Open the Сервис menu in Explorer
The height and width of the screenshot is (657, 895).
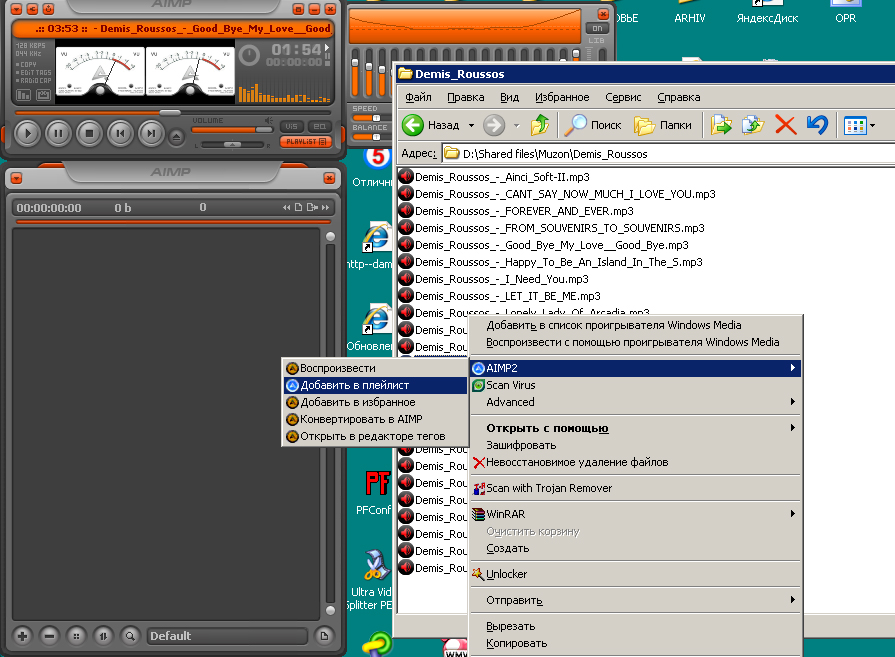tap(623, 97)
